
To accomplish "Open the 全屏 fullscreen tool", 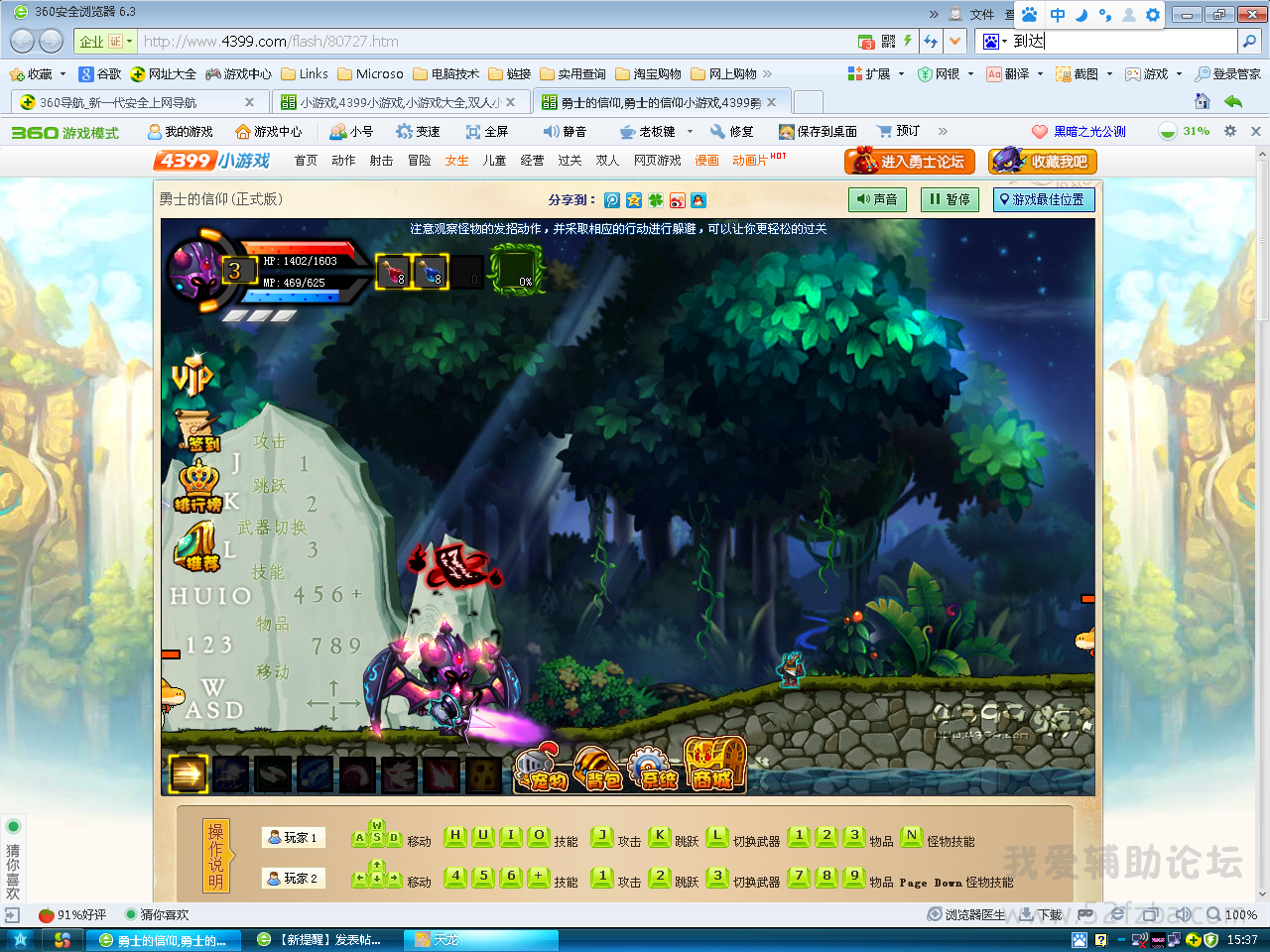I will [487, 131].
